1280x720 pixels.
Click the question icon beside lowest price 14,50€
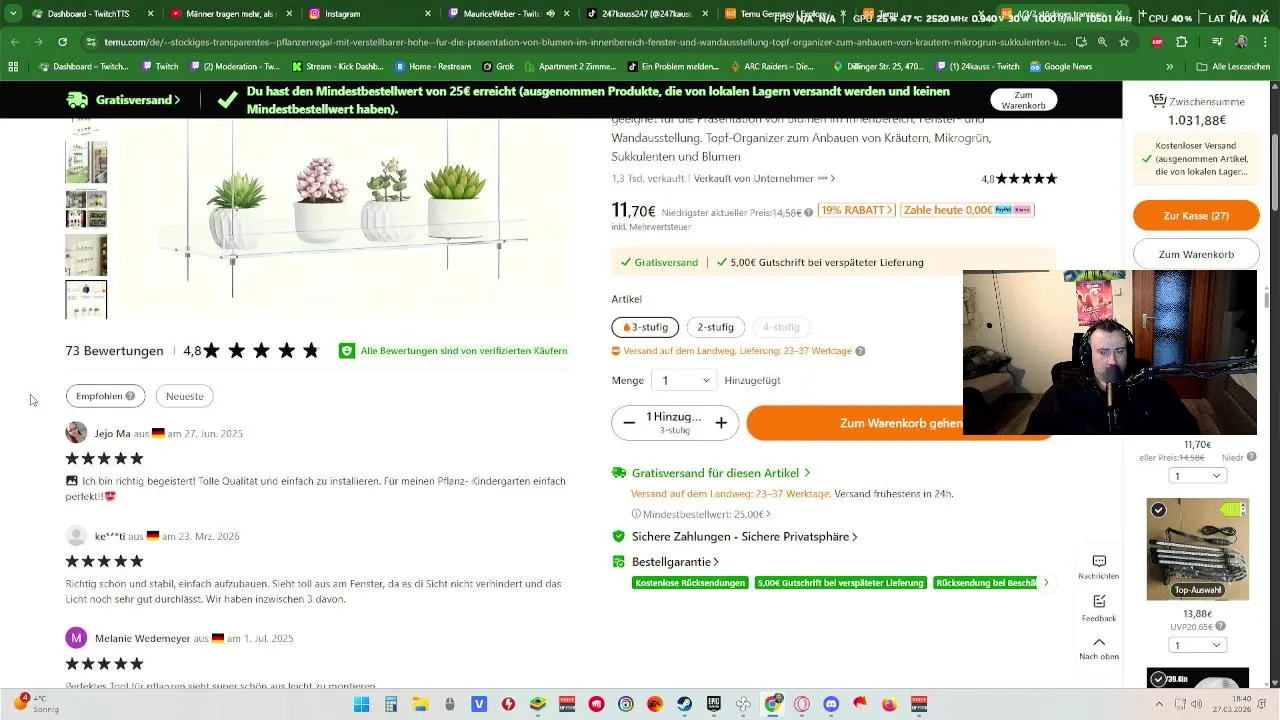point(808,212)
